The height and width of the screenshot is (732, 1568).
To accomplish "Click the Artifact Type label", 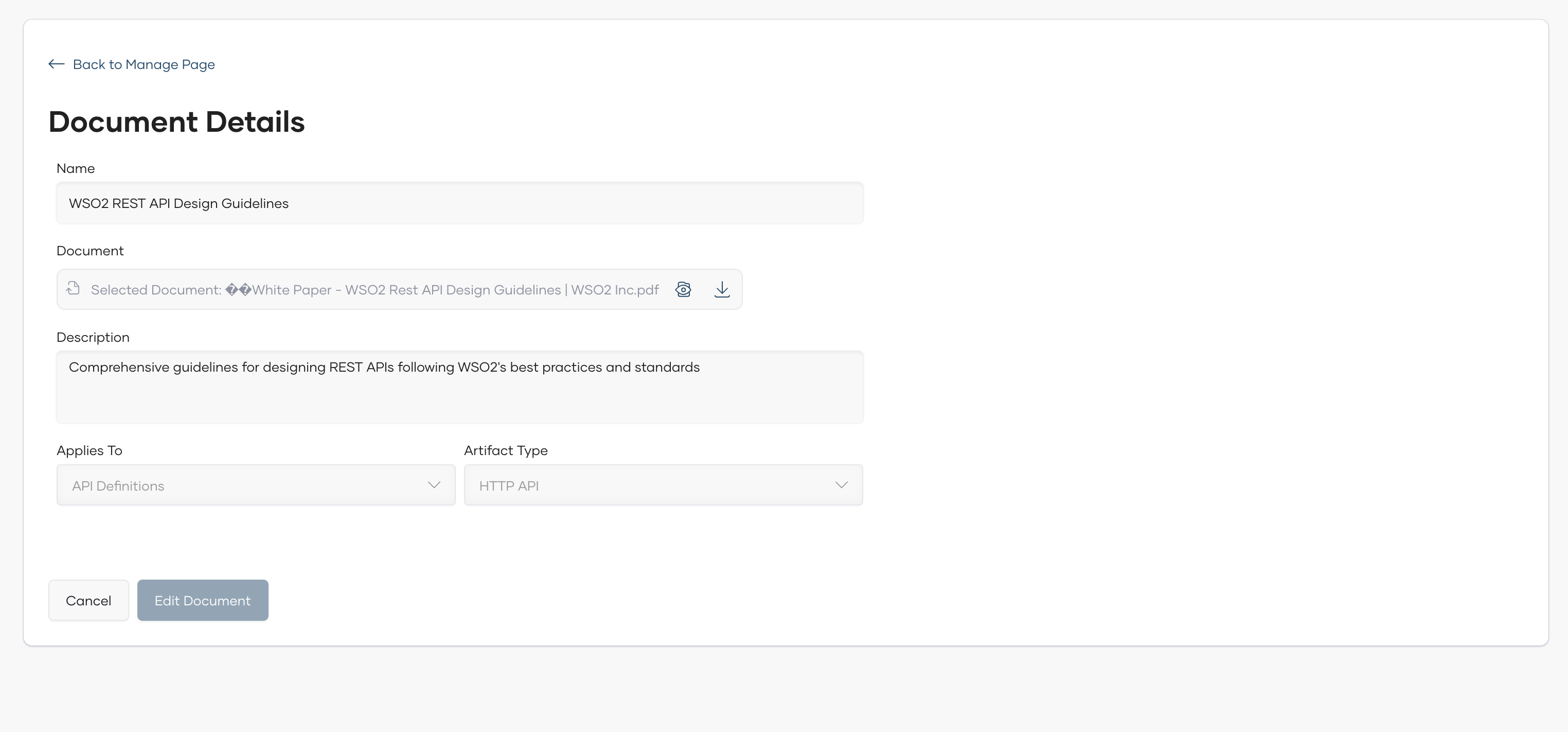I will click(x=506, y=450).
